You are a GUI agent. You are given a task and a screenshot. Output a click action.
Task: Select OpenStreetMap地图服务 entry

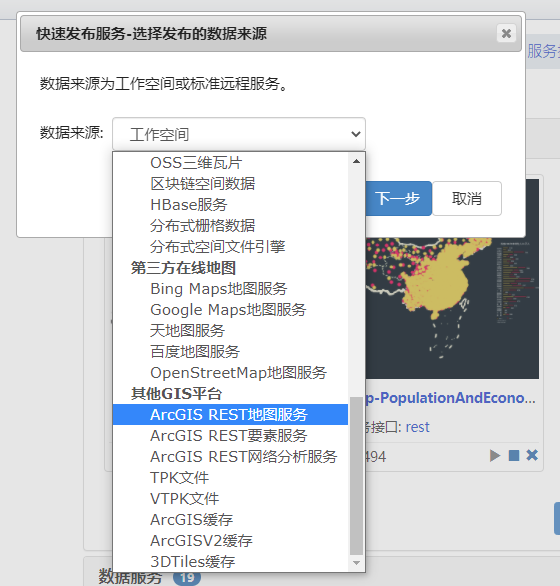tap(230, 373)
